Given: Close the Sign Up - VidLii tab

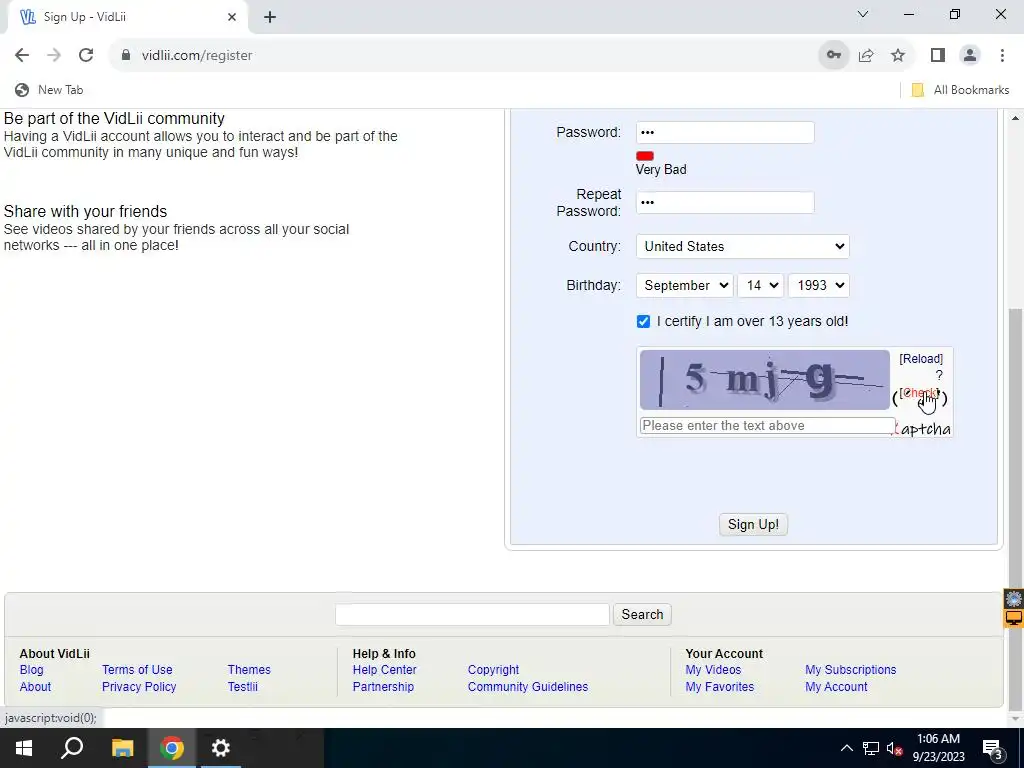Looking at the screenshot, I should point(232,17).
